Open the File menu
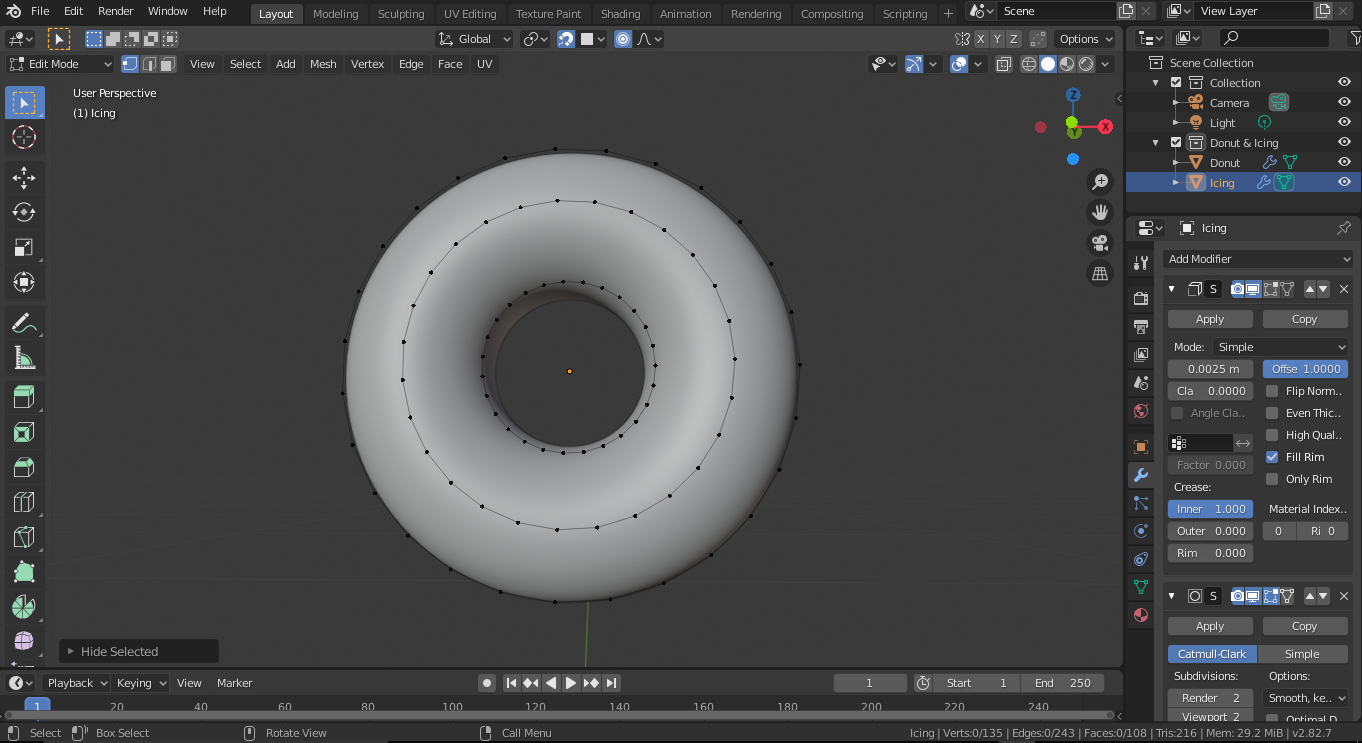The height and width of the screenshot is (743, 1362). [x=40, y=11]
